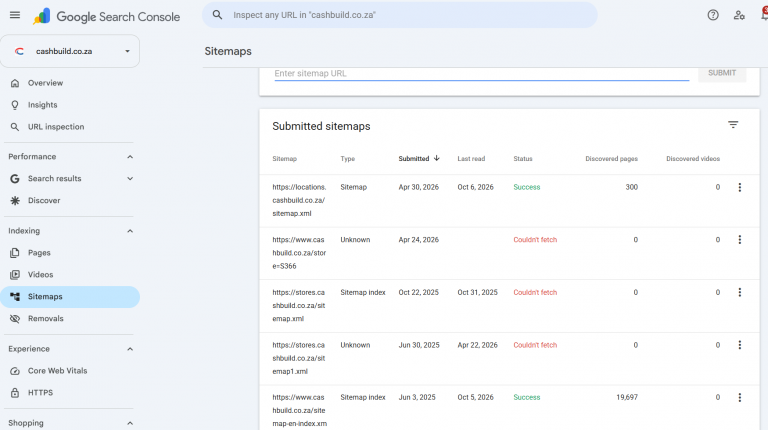Click the Submitted sort arrow icon
The width and height of the screenshot is (768, 430).
tap(436, 158)
